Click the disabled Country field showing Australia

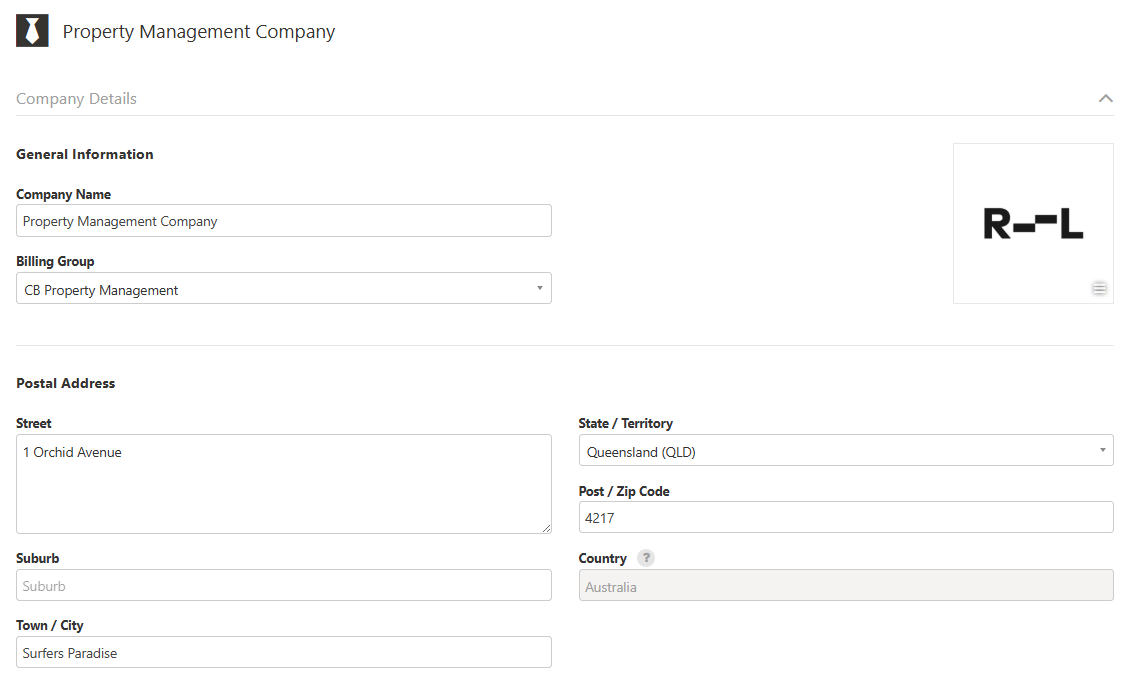(x=845, y=586)
